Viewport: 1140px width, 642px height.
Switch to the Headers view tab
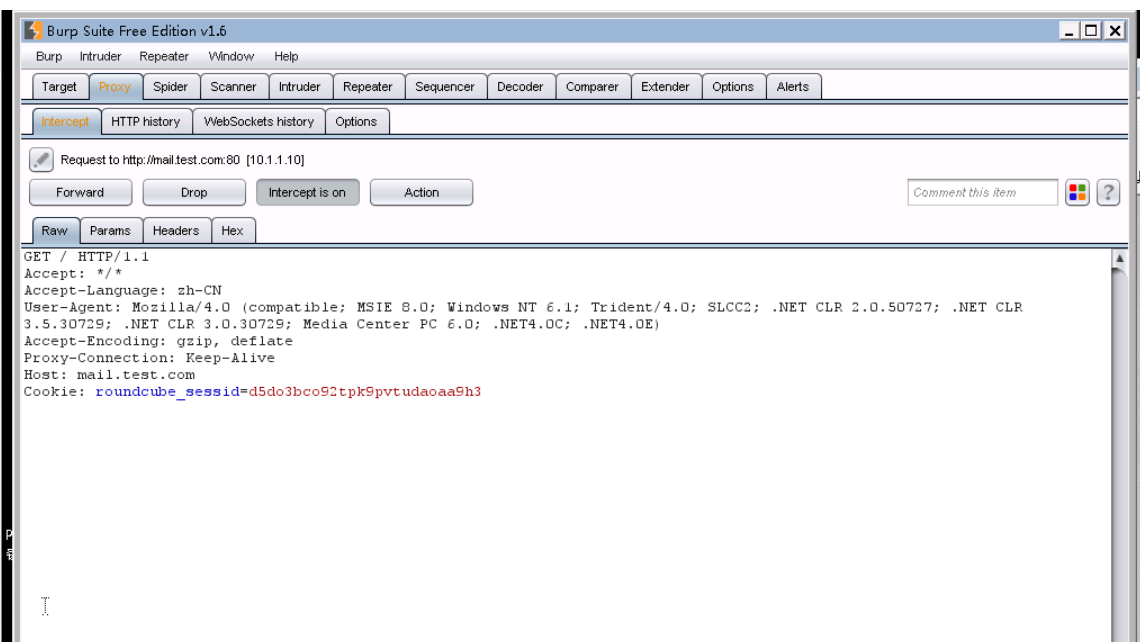[176, 230]
